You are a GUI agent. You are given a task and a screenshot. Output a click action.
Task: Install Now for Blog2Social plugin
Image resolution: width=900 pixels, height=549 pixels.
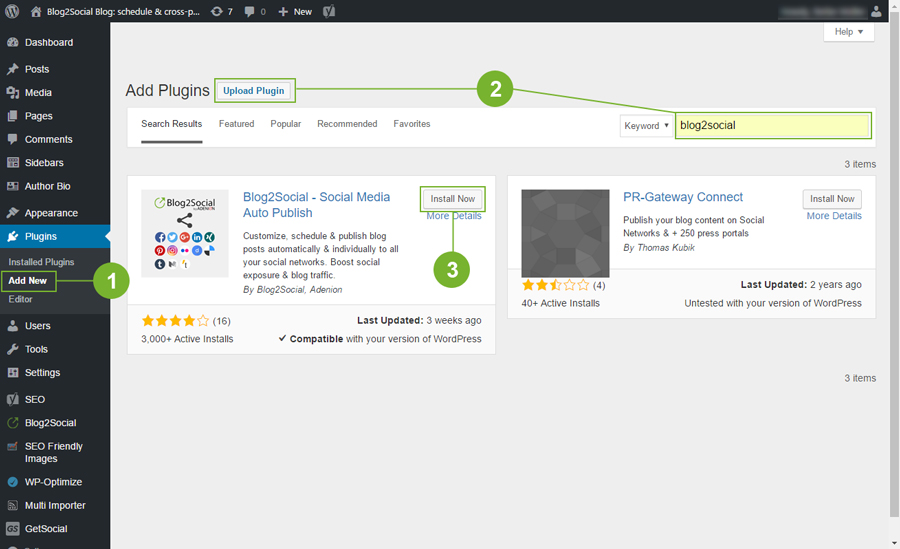[x=453, y=199]
